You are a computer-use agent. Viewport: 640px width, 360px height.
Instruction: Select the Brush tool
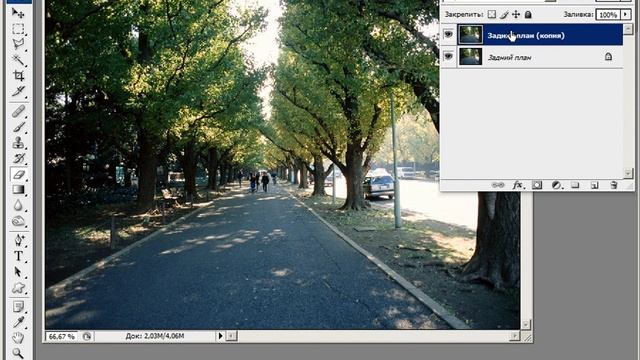(x=18, y=127)
